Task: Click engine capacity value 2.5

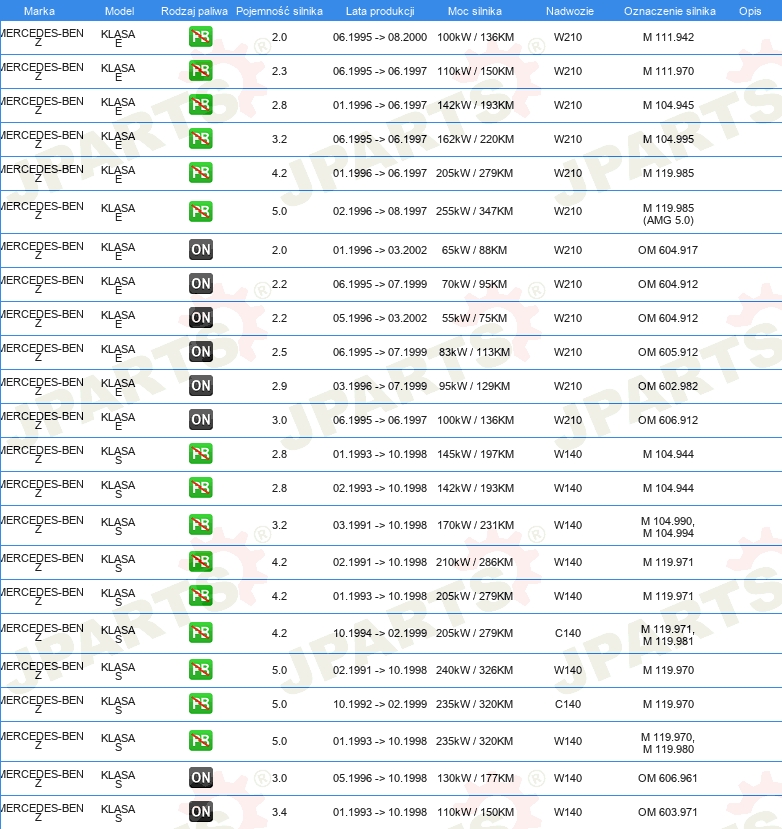Action: (x=279, y=352)
